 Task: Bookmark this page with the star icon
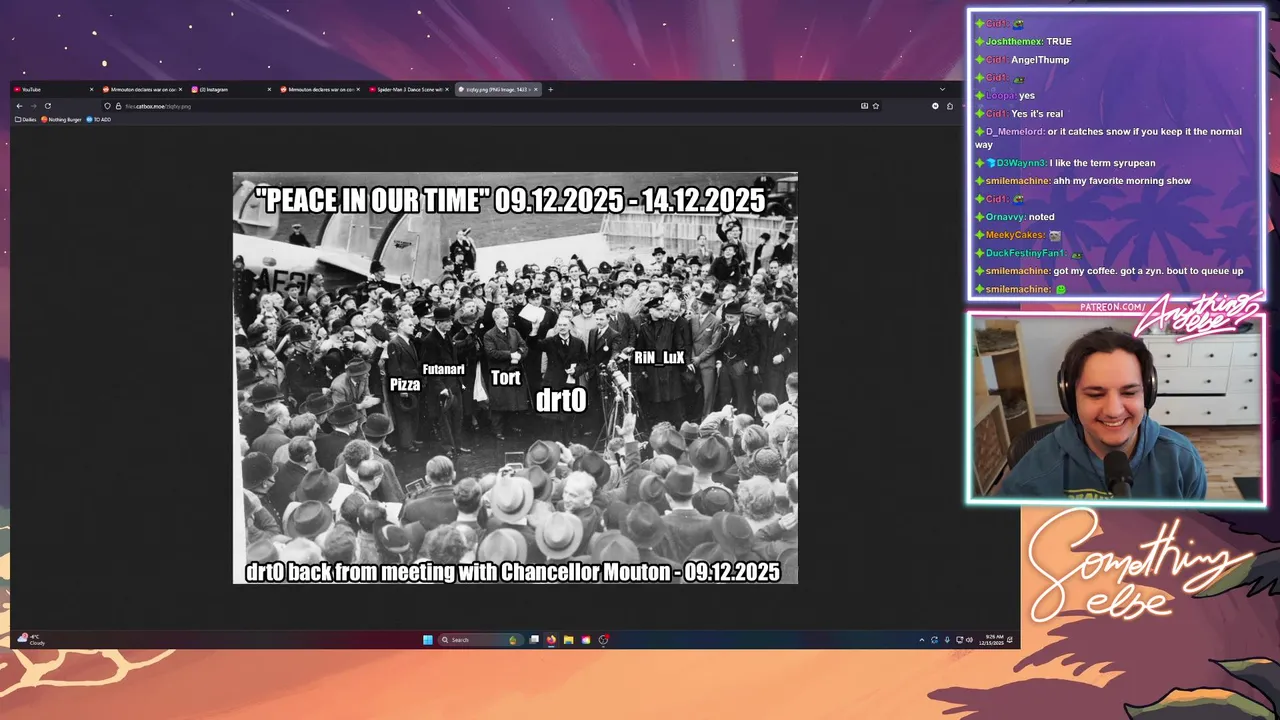[x=875, y=106]
